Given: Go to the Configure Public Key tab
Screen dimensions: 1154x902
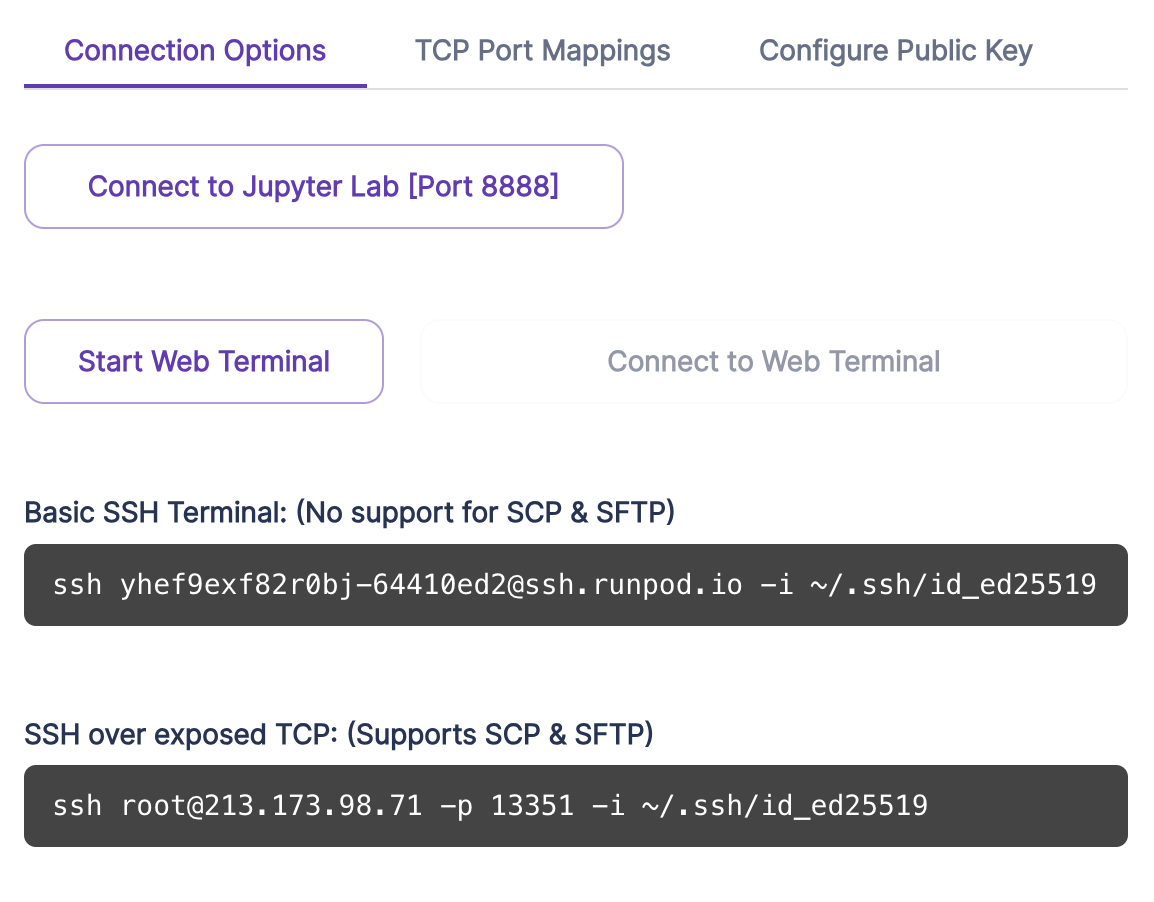Looking at the screenshot, I should click(896, 51).
